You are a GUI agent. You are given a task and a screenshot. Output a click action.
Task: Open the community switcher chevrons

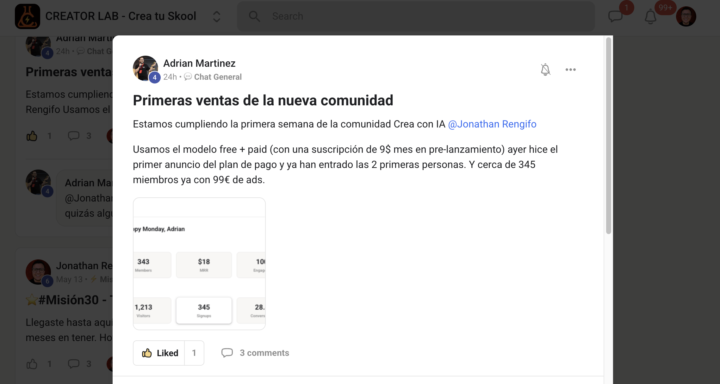217,17
